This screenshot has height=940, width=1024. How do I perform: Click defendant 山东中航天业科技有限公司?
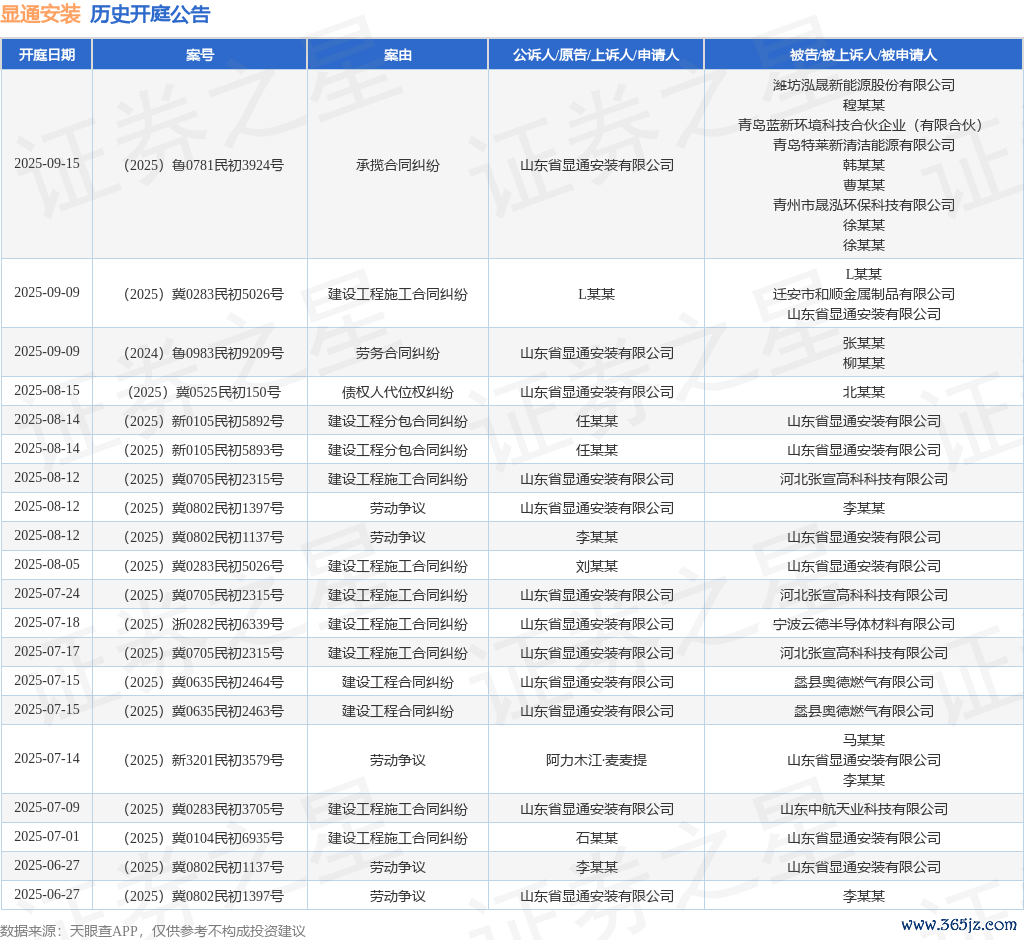(863, 809)
